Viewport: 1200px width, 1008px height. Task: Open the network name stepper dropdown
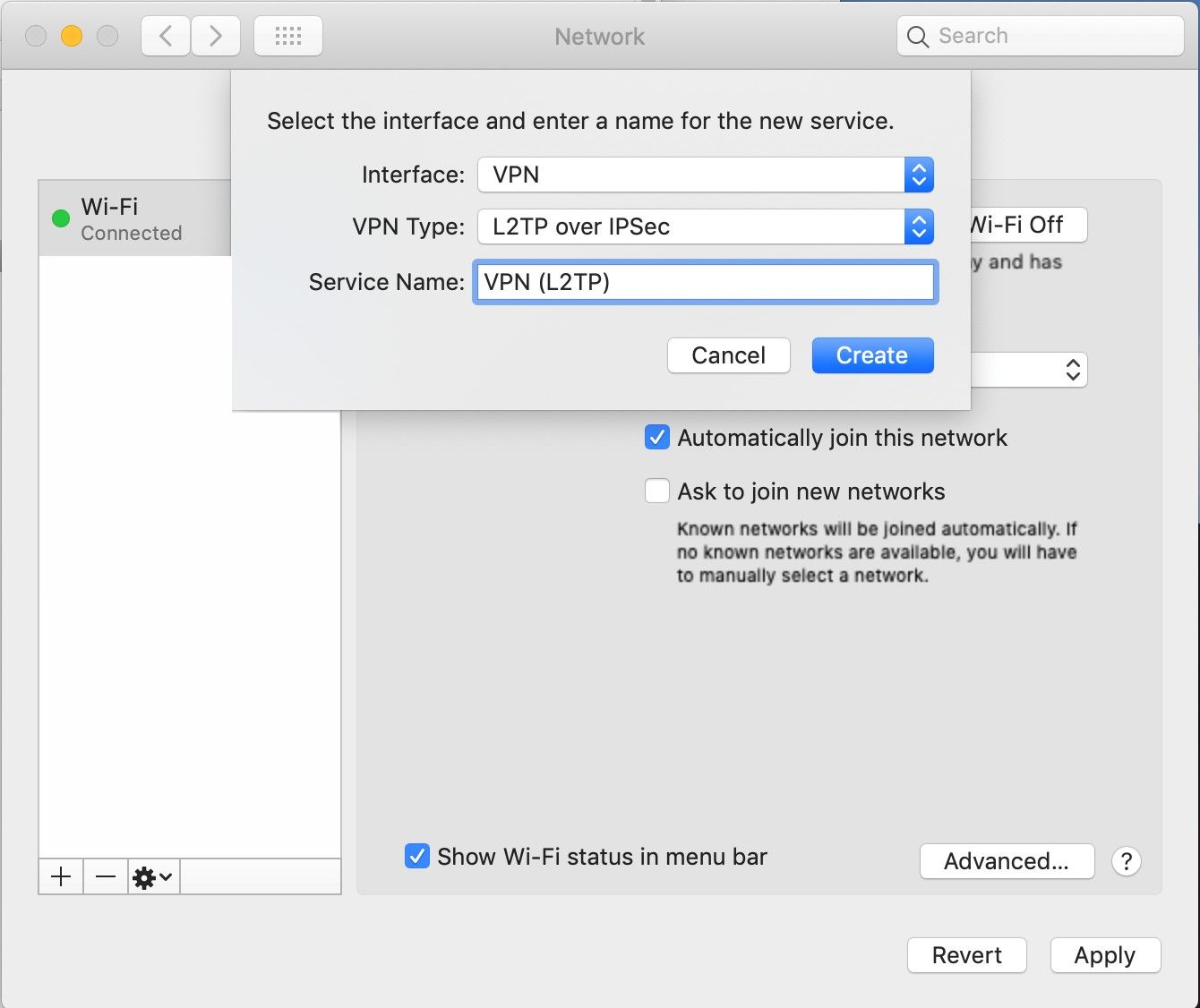point(1072,370)
